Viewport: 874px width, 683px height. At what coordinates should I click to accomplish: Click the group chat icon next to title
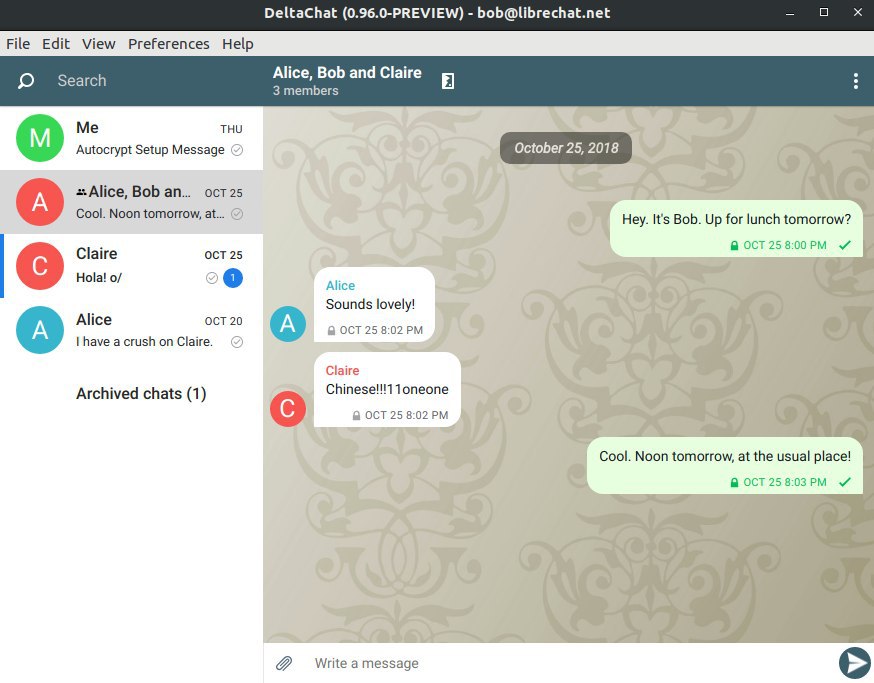448,81
